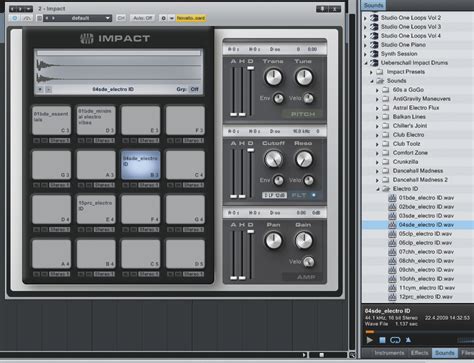Open the gear settings icon in Impact toolbar
The width and height of the screenshot is (474, 363).
[x=163, y=18]
